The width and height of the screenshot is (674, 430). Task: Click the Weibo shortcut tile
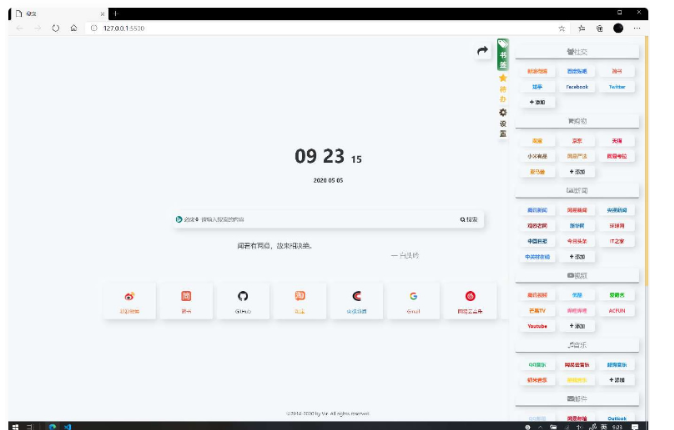tap(129, 301)
